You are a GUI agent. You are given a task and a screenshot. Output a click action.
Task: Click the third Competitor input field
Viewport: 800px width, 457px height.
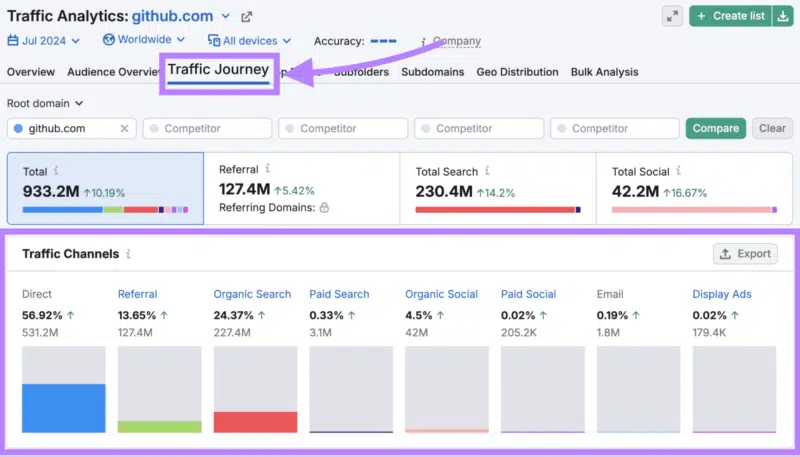tap(479, 129)
